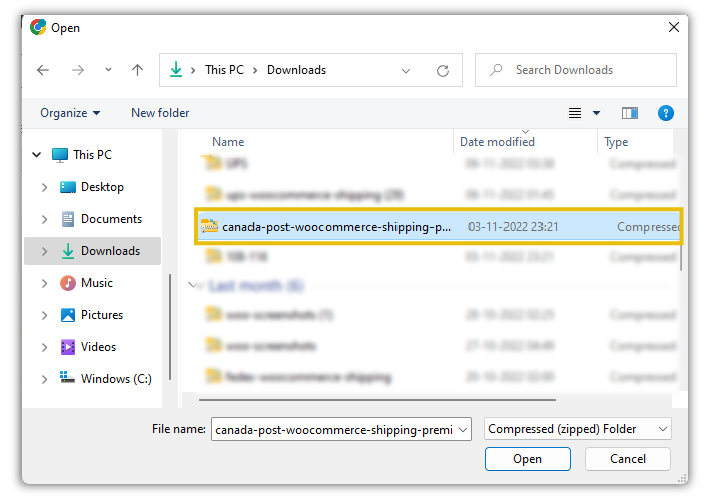Click the navigation pane vertical scrollbar
Image resolution: width=706 pixels, height=499 pixels.
pos(170,327)
